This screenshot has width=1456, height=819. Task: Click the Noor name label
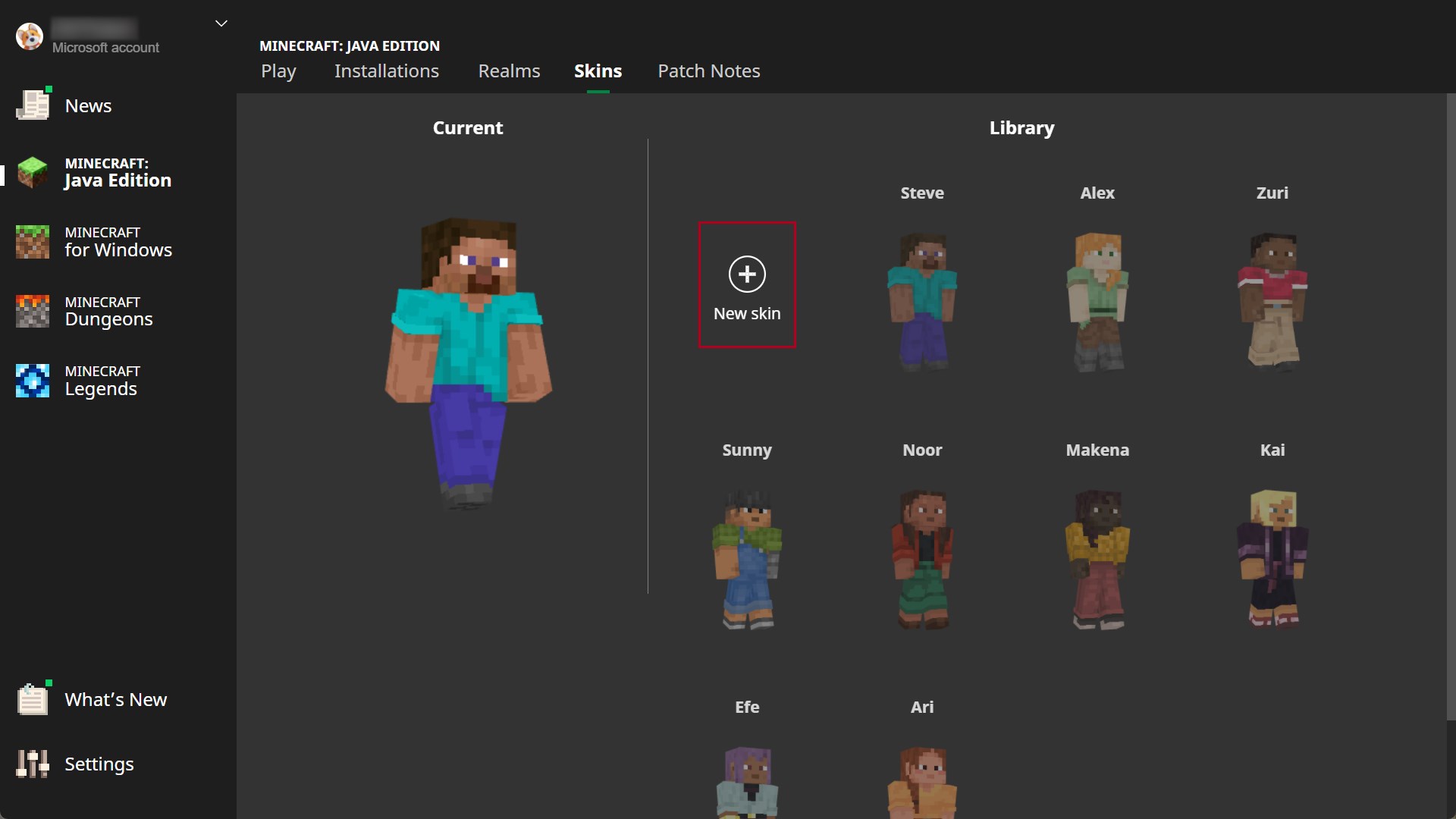[922, 450]
